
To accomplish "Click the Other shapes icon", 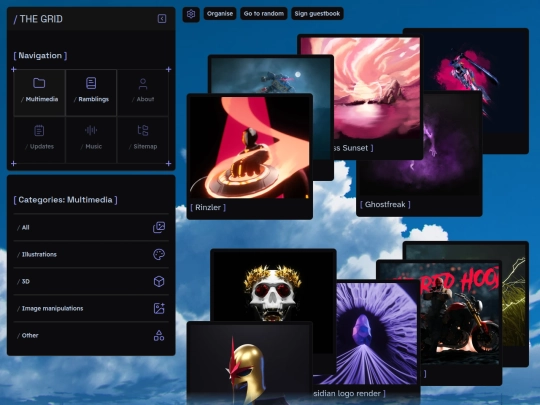I will coord(159,335).
